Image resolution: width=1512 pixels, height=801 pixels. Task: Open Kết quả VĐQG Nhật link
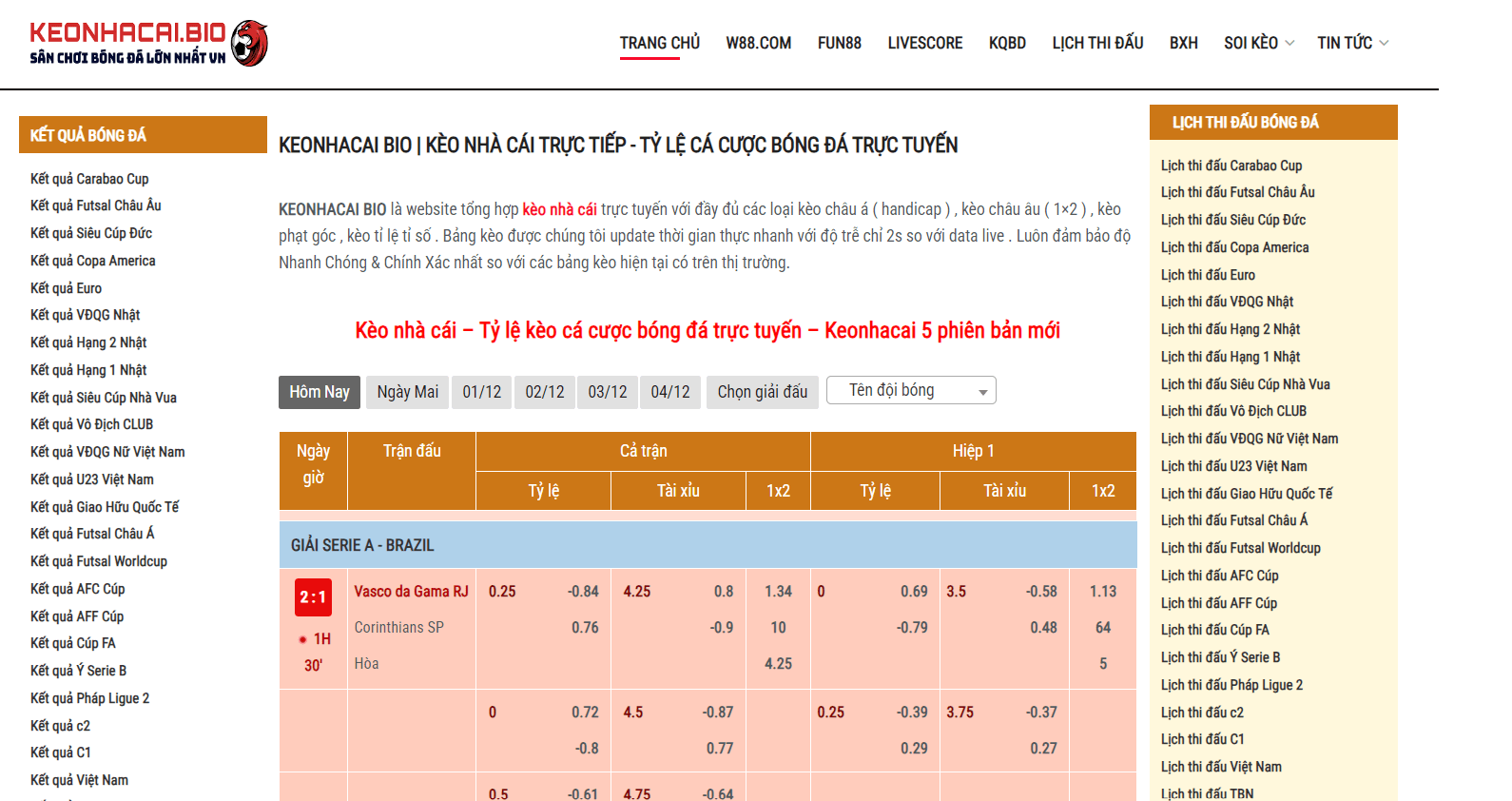point(85,315)
